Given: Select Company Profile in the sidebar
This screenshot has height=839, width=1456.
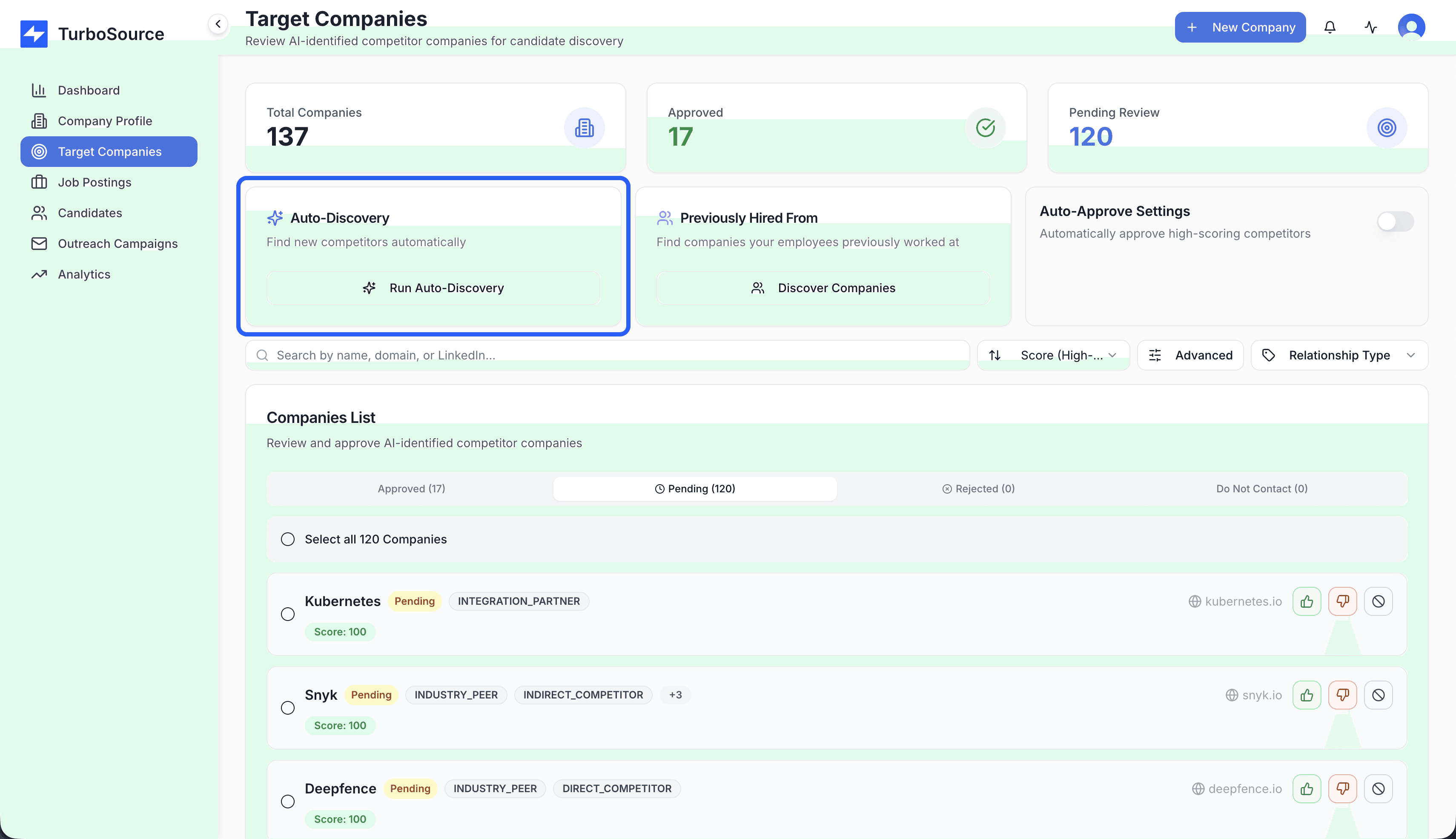Looking at the screenshot, I should coord(105,121).
